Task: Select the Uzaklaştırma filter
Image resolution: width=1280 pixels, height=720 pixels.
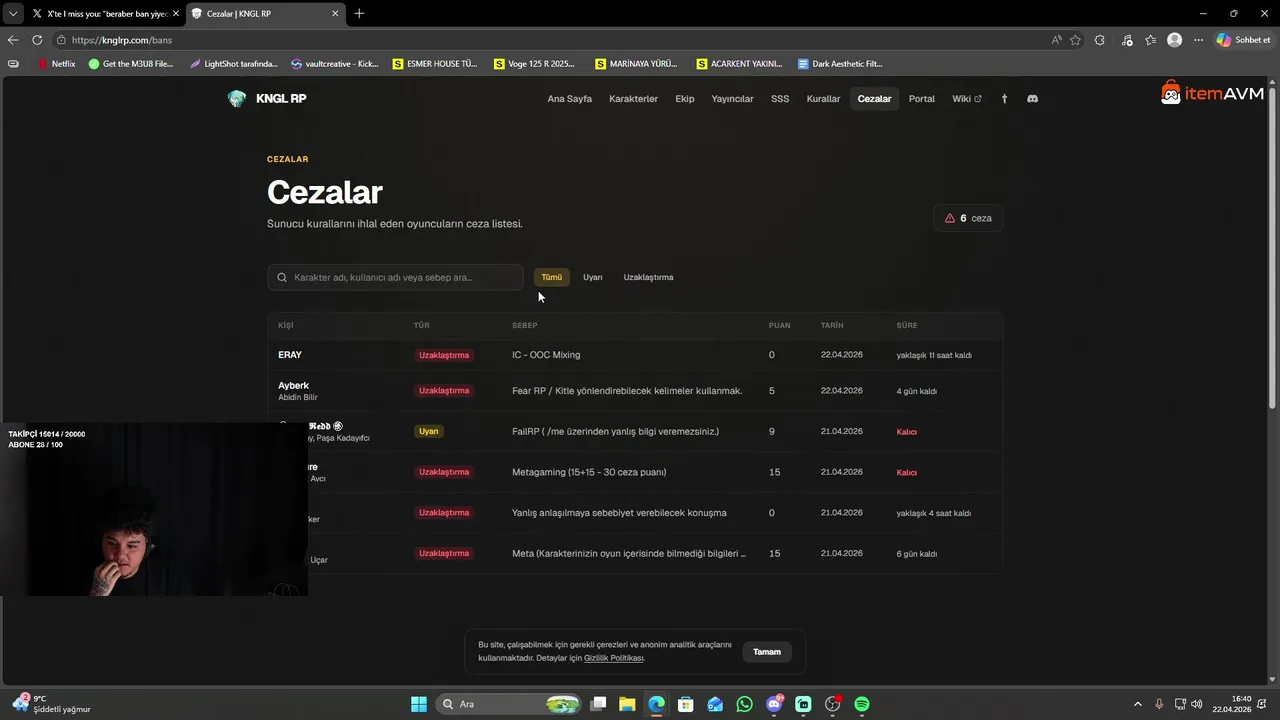Action: pos(648,277)
